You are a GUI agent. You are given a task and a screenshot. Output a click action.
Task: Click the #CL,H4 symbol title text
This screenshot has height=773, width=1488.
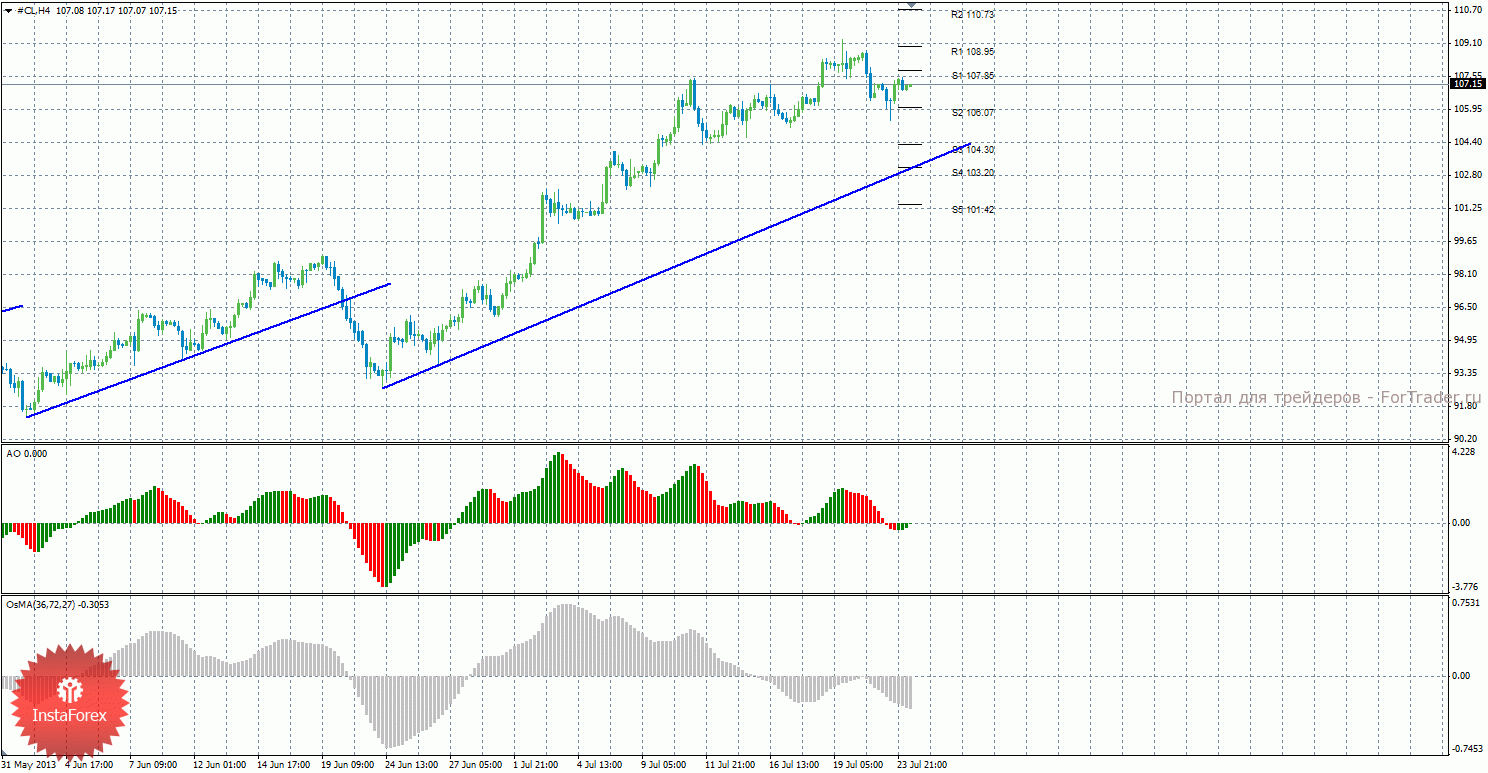click(x=34, y=10)
